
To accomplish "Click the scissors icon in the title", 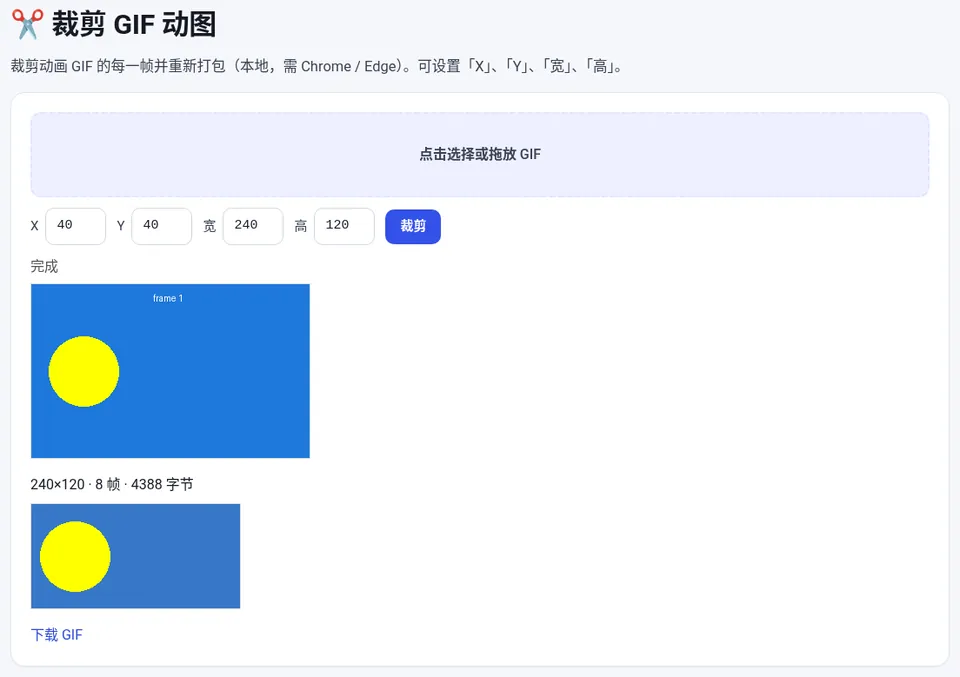I will click(x=28, y=24).
